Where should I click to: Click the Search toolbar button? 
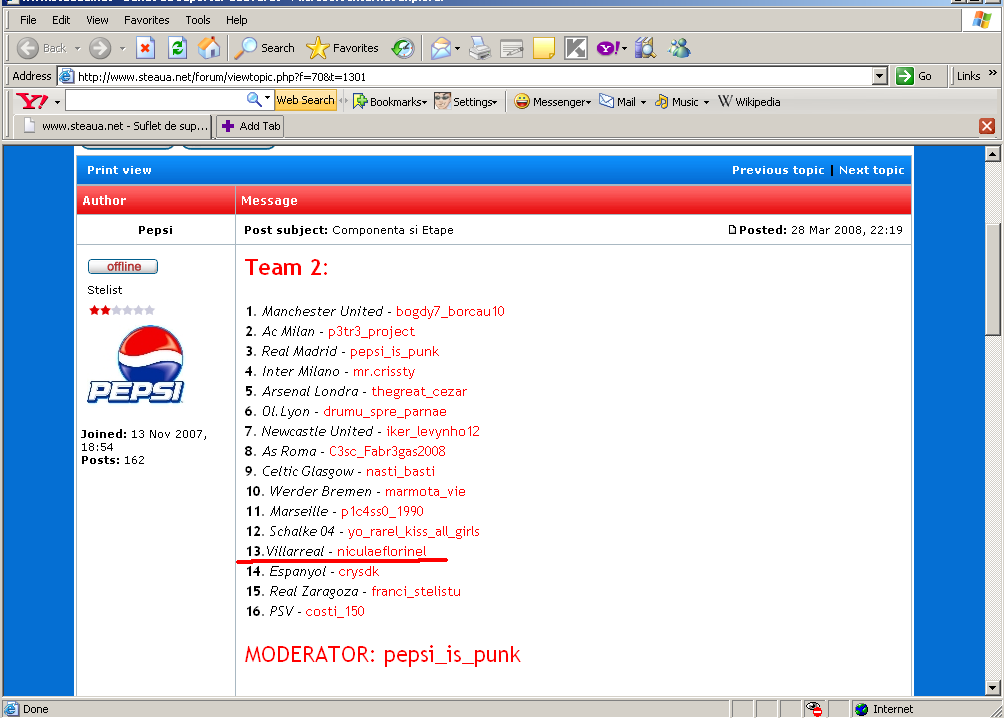coord(265,48)
